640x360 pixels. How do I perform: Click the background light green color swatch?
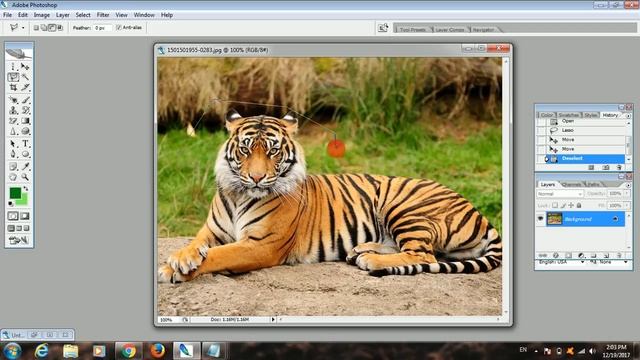pos(22,201)
